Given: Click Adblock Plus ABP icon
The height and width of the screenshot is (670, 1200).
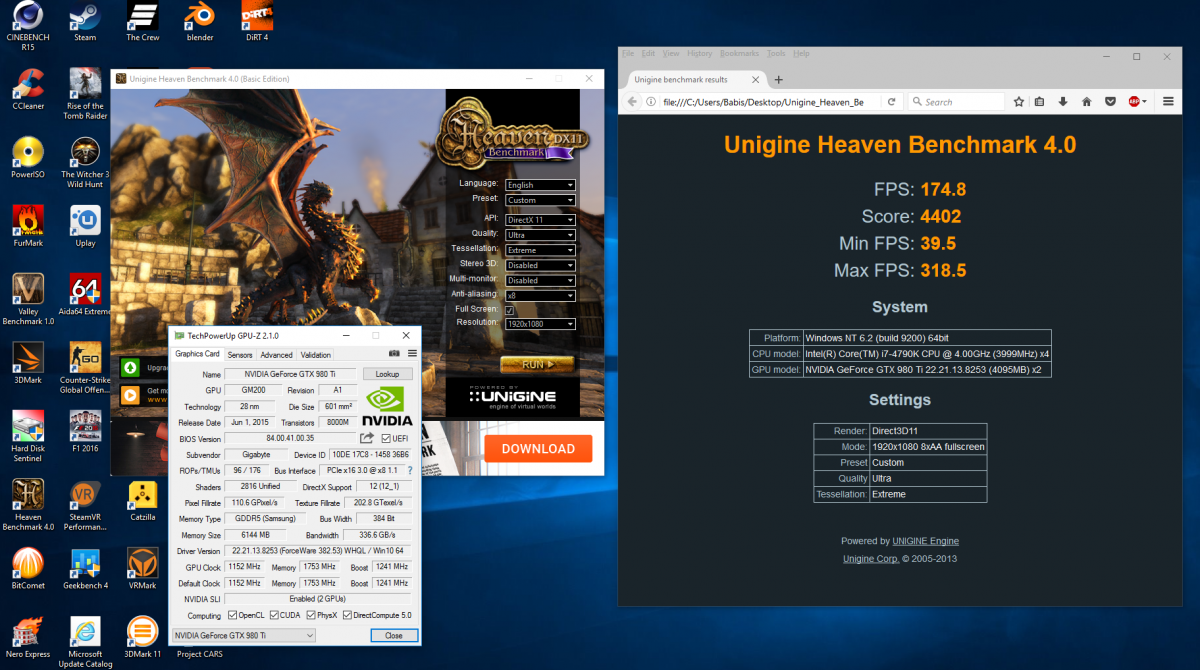Looking at the screenshot, I should [x=1135, y=101].
